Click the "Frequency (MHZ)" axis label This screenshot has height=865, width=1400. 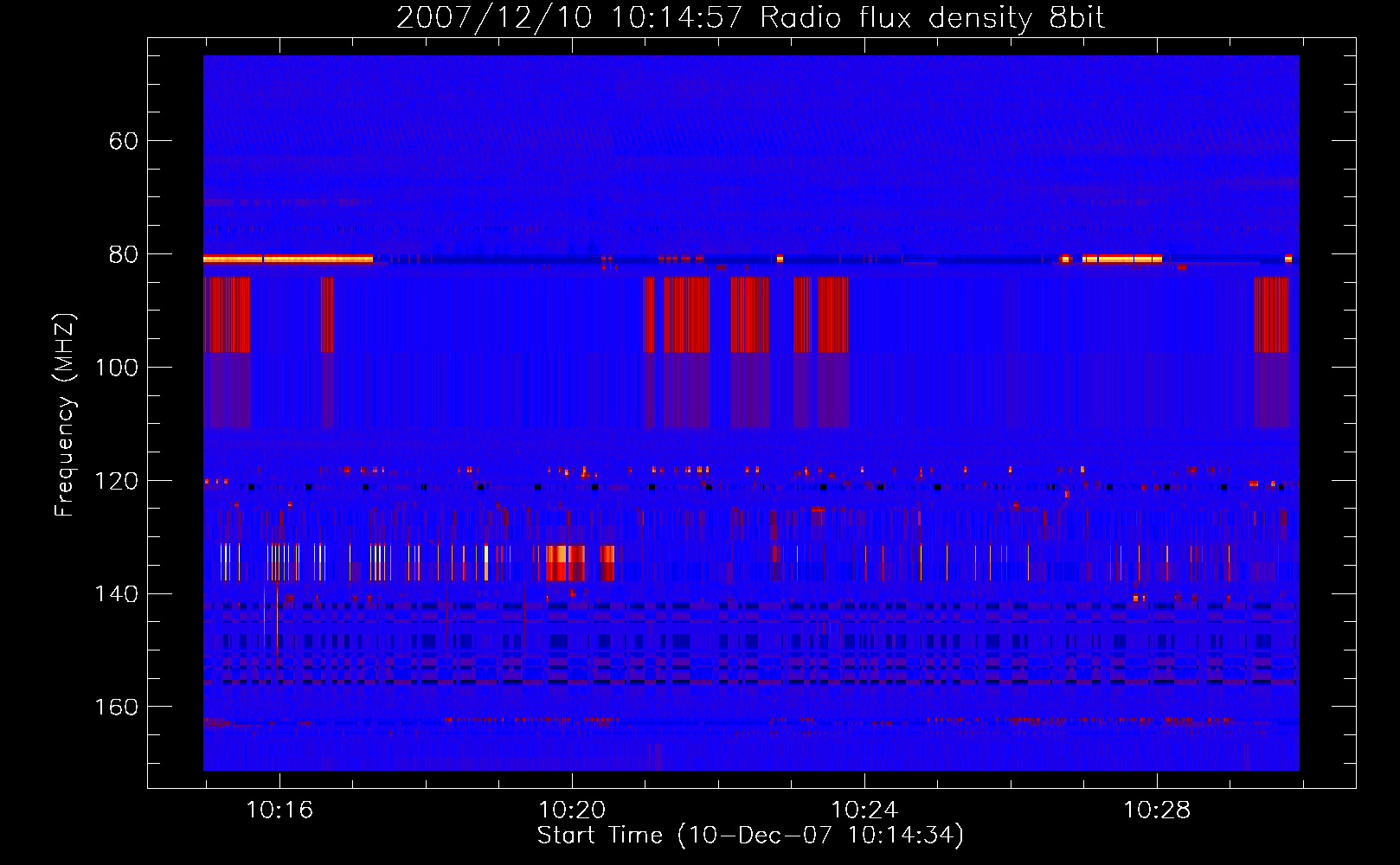click(x=65, y=414)
